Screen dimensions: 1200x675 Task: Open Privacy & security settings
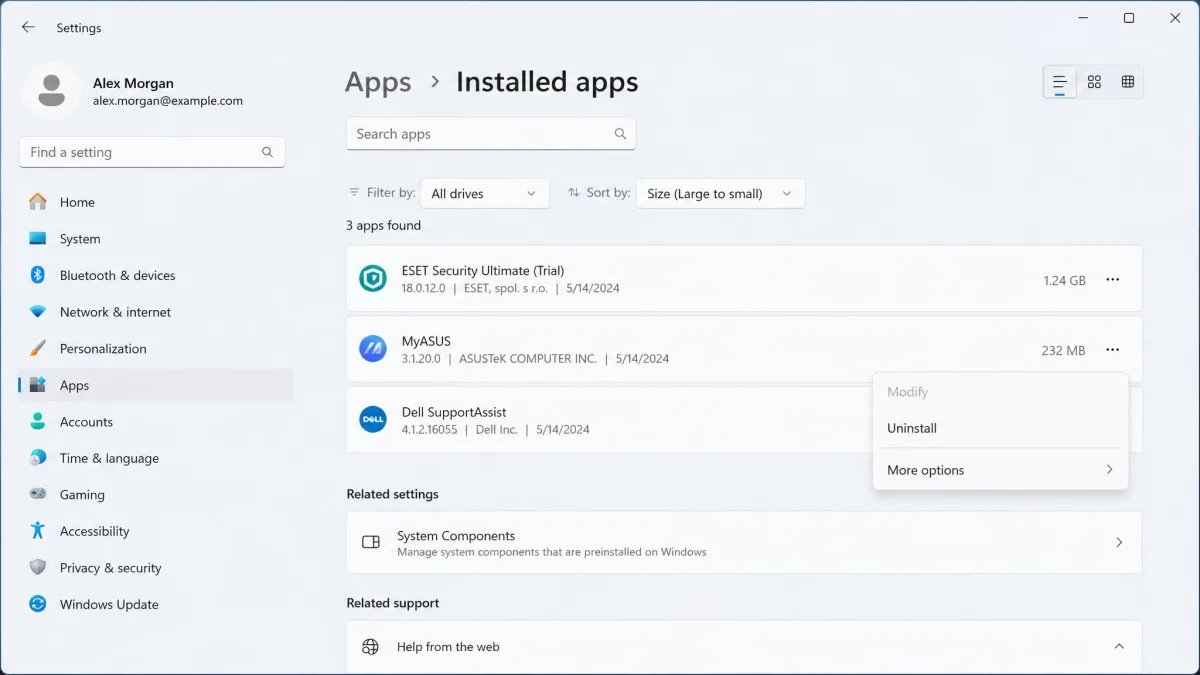click(x=156, y=568)
